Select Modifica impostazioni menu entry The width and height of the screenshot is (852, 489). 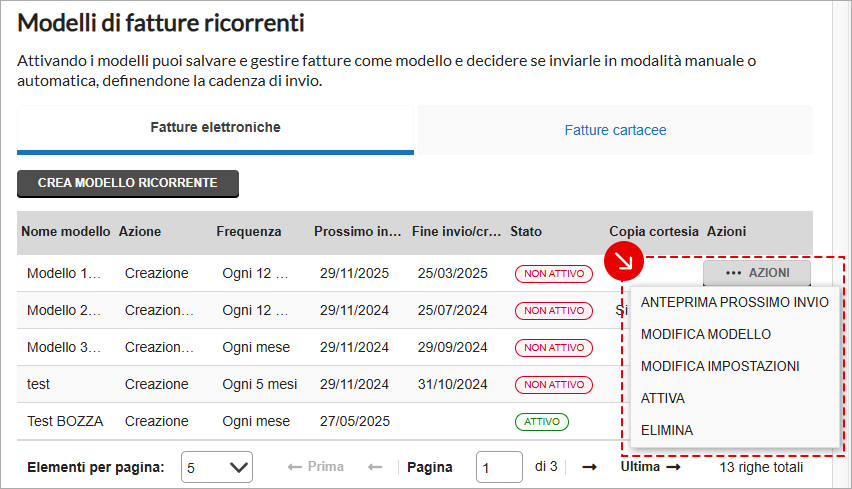click(720, 366)
